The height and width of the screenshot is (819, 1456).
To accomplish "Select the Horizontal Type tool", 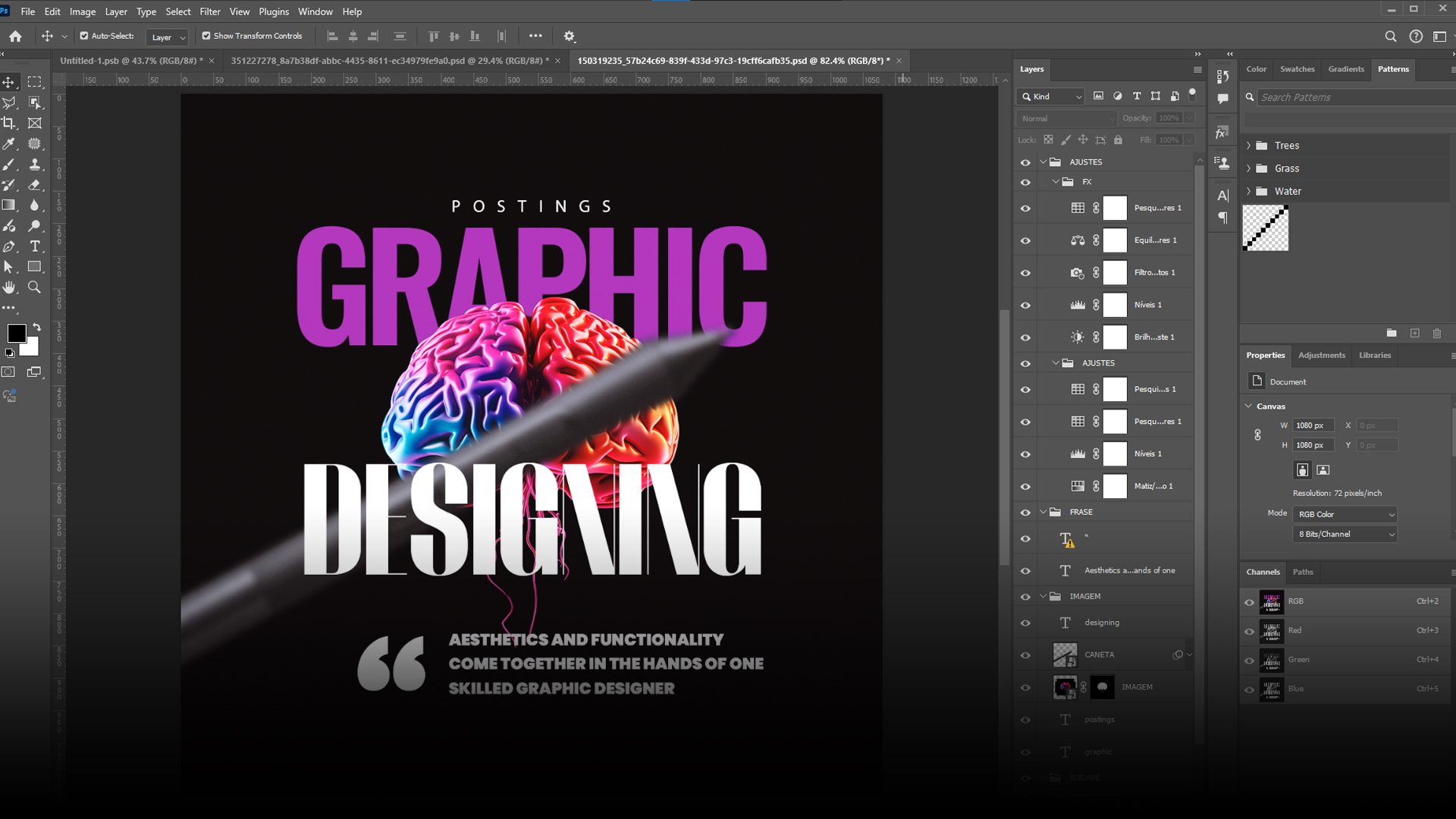I will (35, 246).
